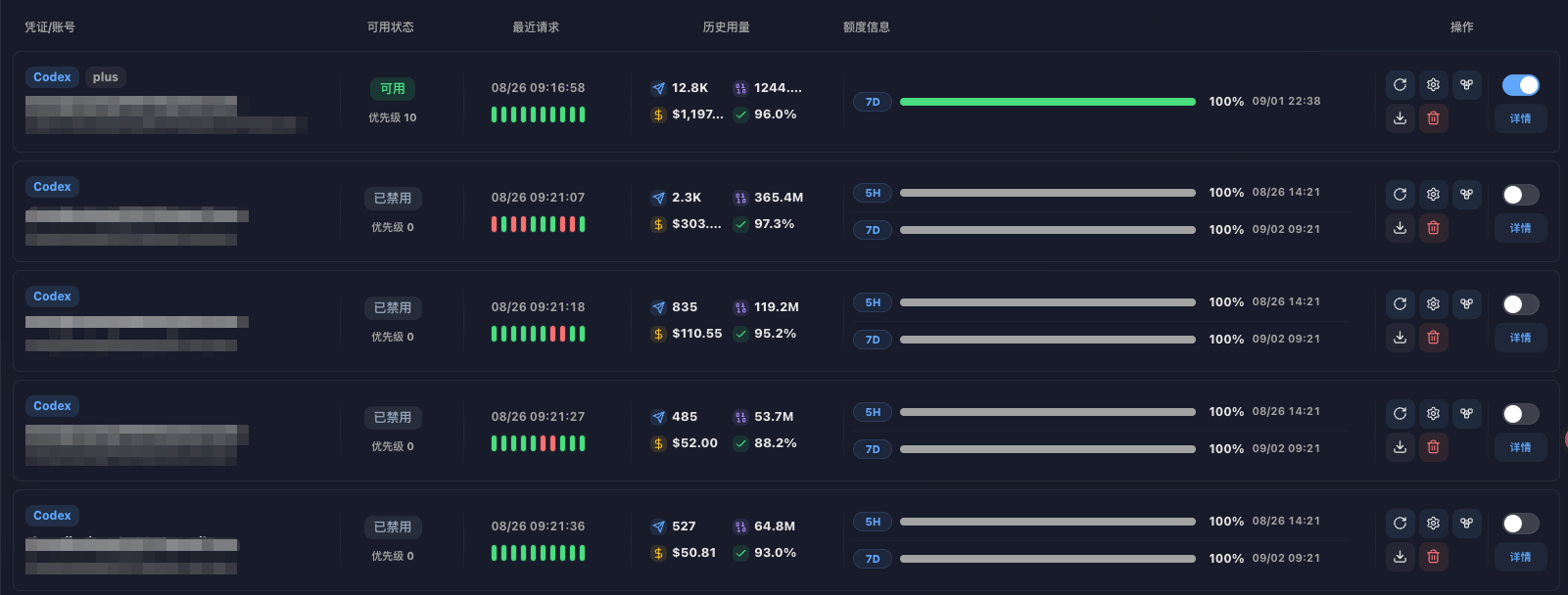Disable the enabled Codex plus account toggle
1568x595 pixels.
click(x=1520, y=85)
